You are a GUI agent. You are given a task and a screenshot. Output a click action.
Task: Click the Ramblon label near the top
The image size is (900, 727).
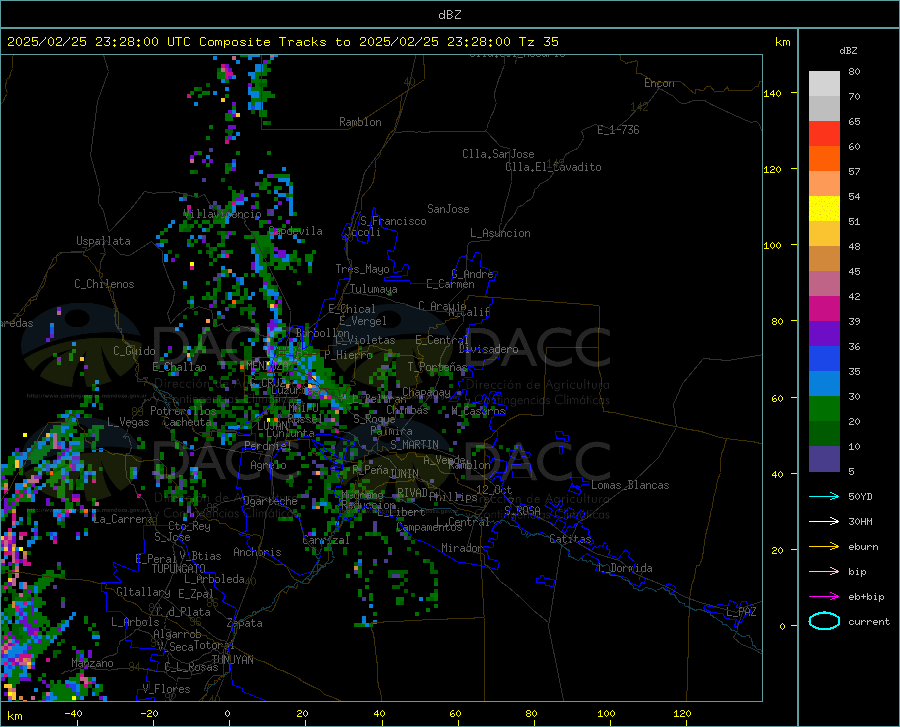tap(360, 122)
